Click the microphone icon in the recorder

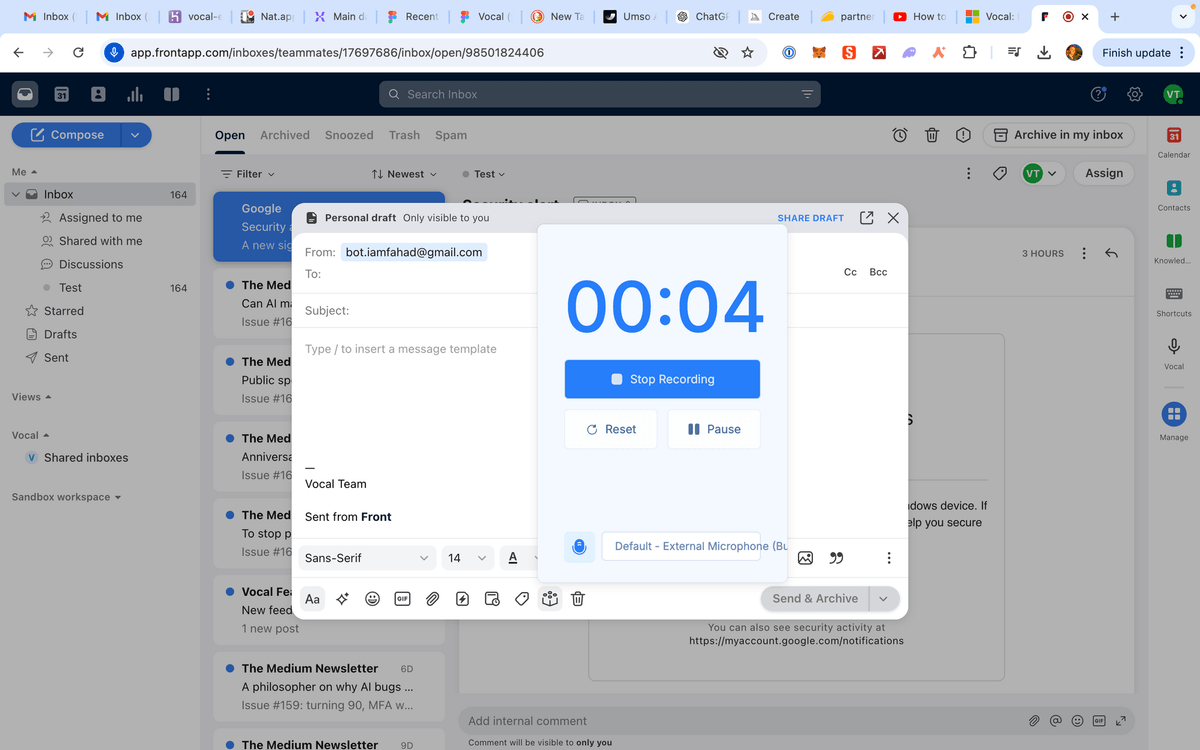click(579, 547)
